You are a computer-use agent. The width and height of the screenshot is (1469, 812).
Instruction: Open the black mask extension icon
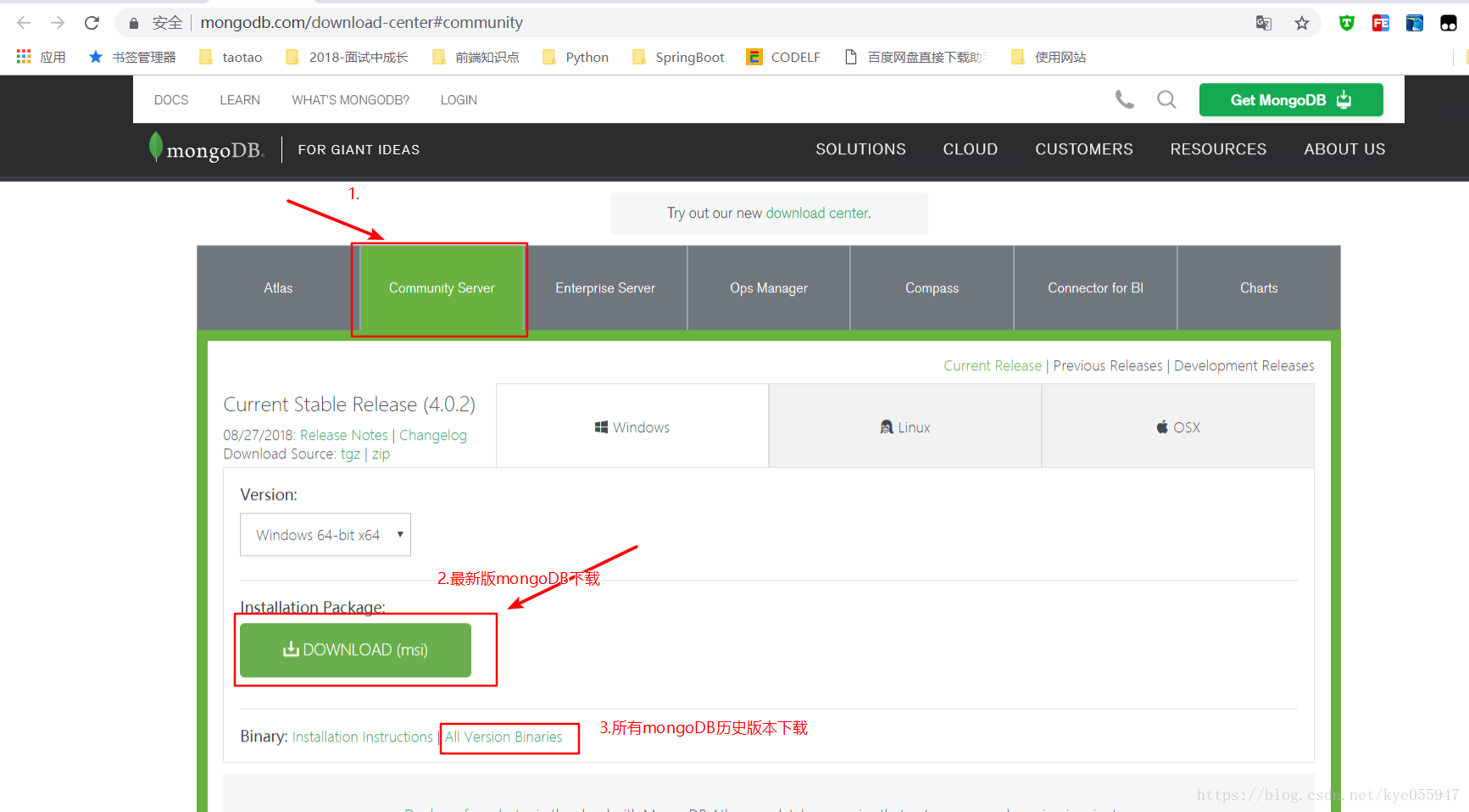(1449, 23)
